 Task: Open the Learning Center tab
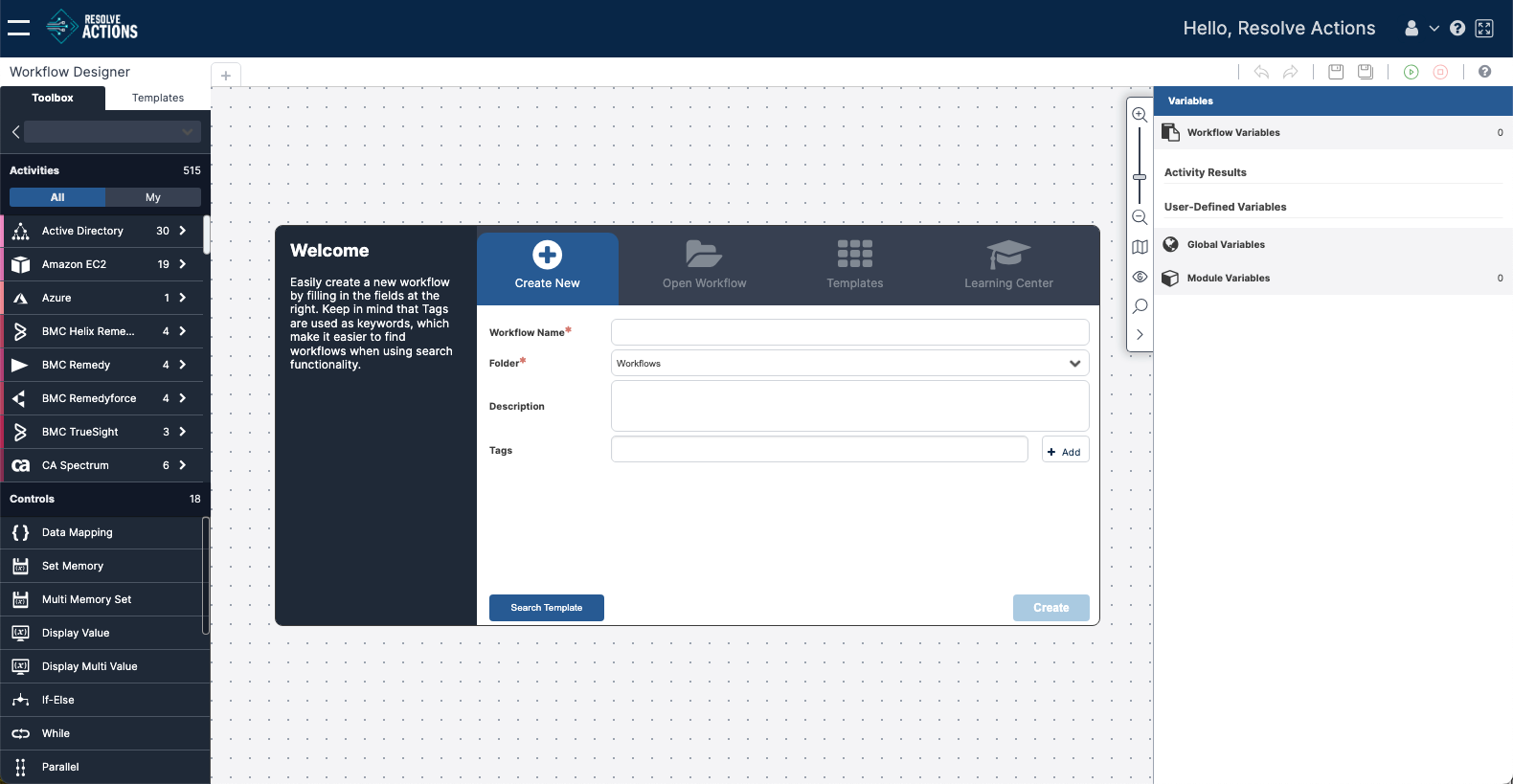click(x=1008, y=265)
